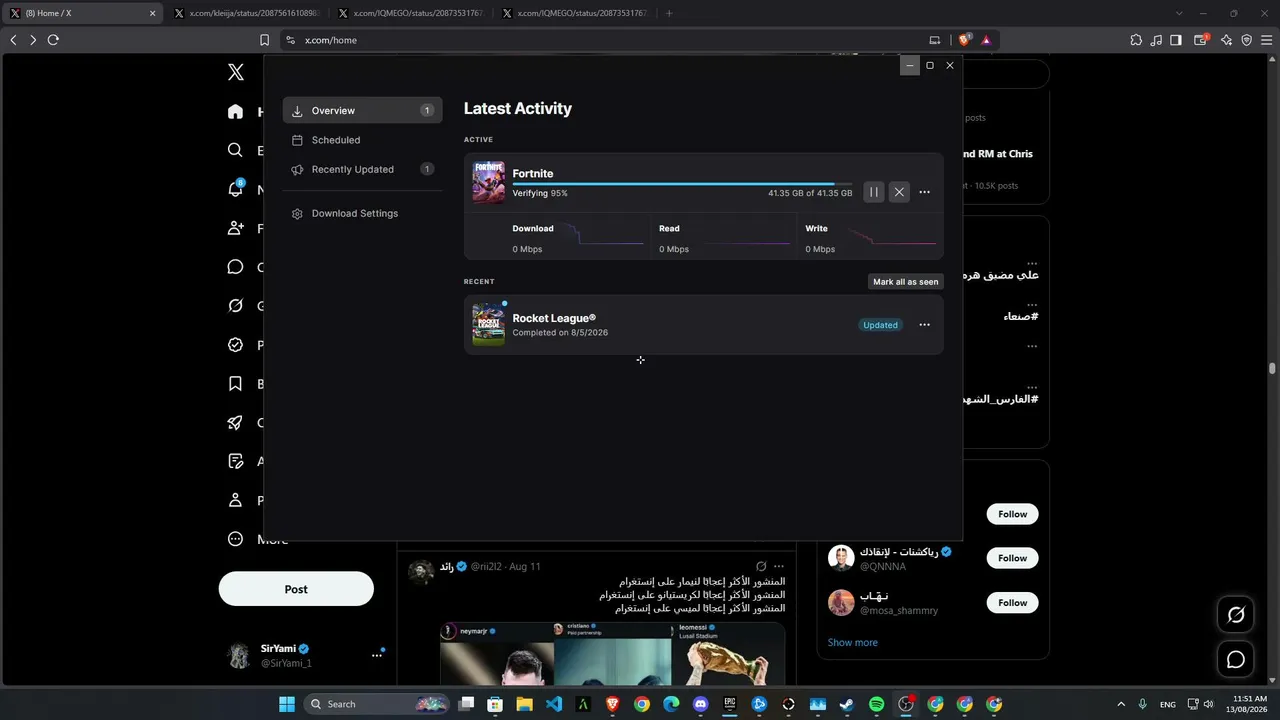The image size is (1280, 720).
Task: Open floating Grok button on X page
Action: tap(1236, 615)
